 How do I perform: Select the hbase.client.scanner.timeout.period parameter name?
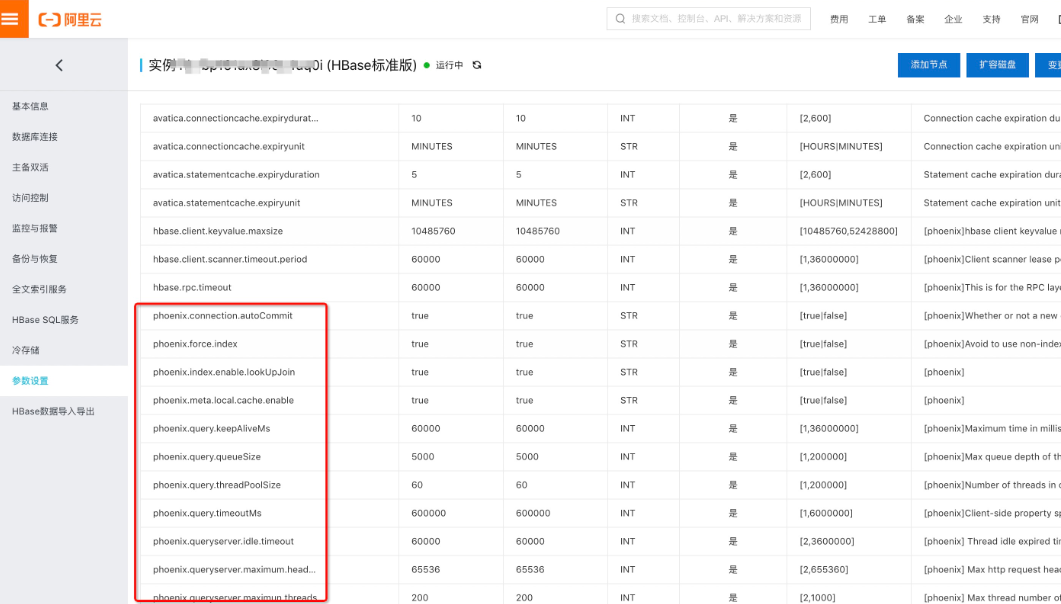point(230,259)
